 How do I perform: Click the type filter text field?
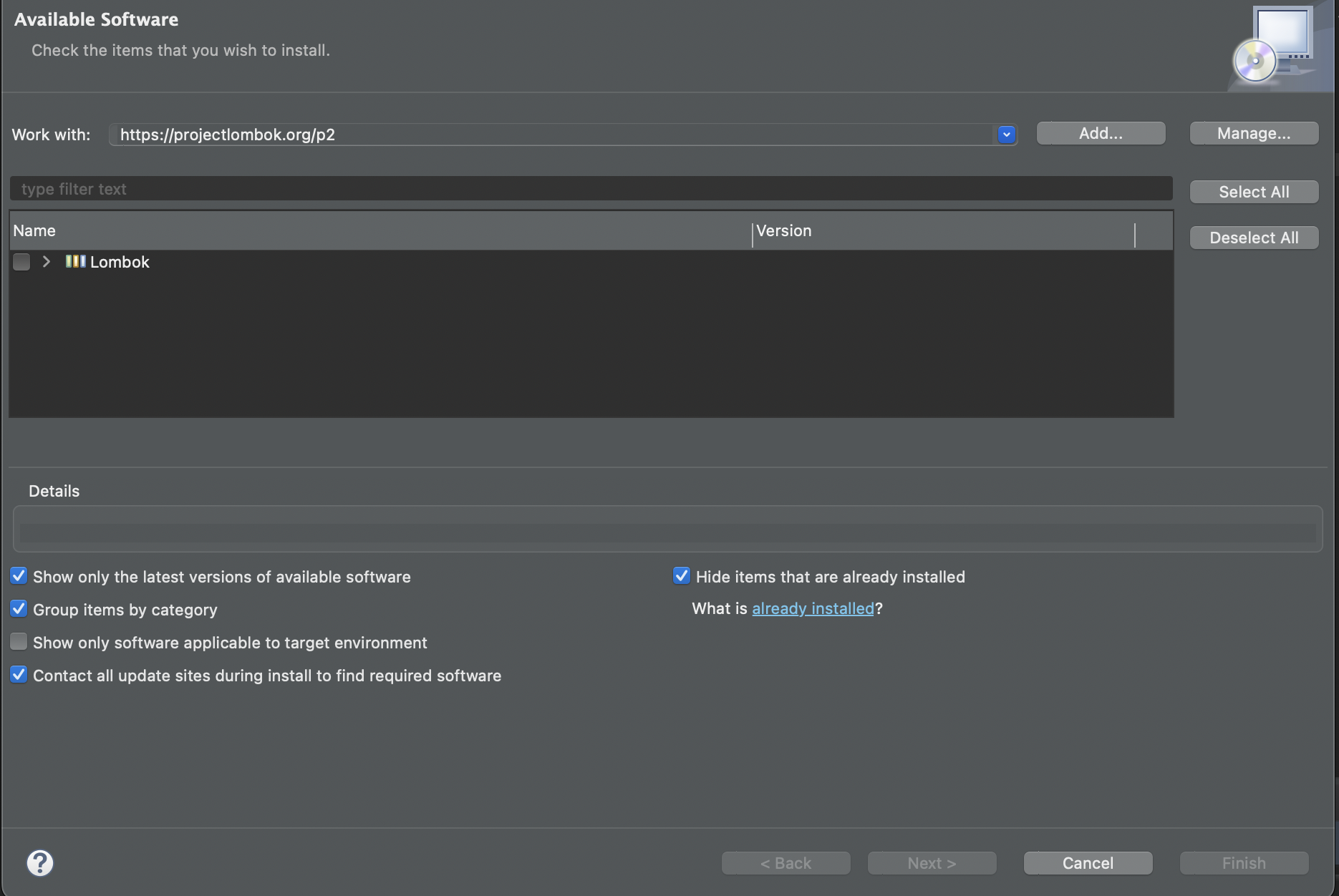pos(591,189)
